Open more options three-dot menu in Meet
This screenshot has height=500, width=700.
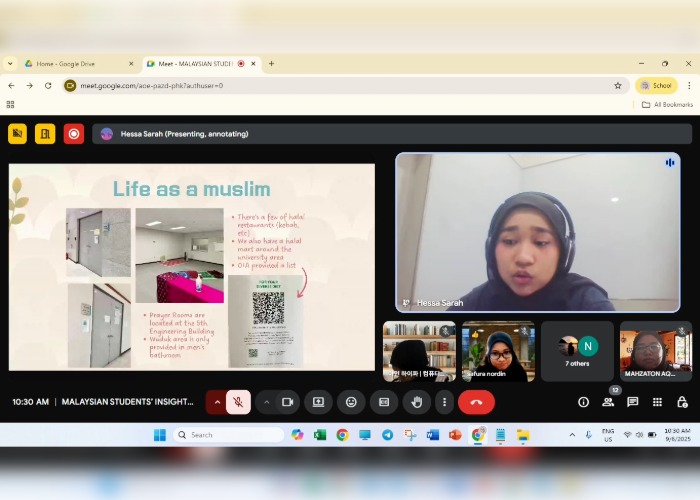[x=444, y=402]
